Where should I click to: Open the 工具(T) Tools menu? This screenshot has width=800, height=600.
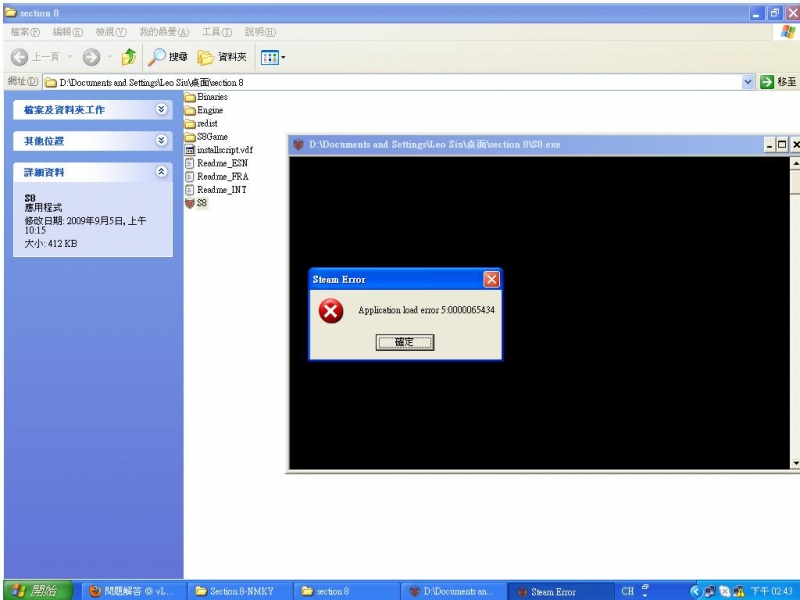[x=216, y=32]
